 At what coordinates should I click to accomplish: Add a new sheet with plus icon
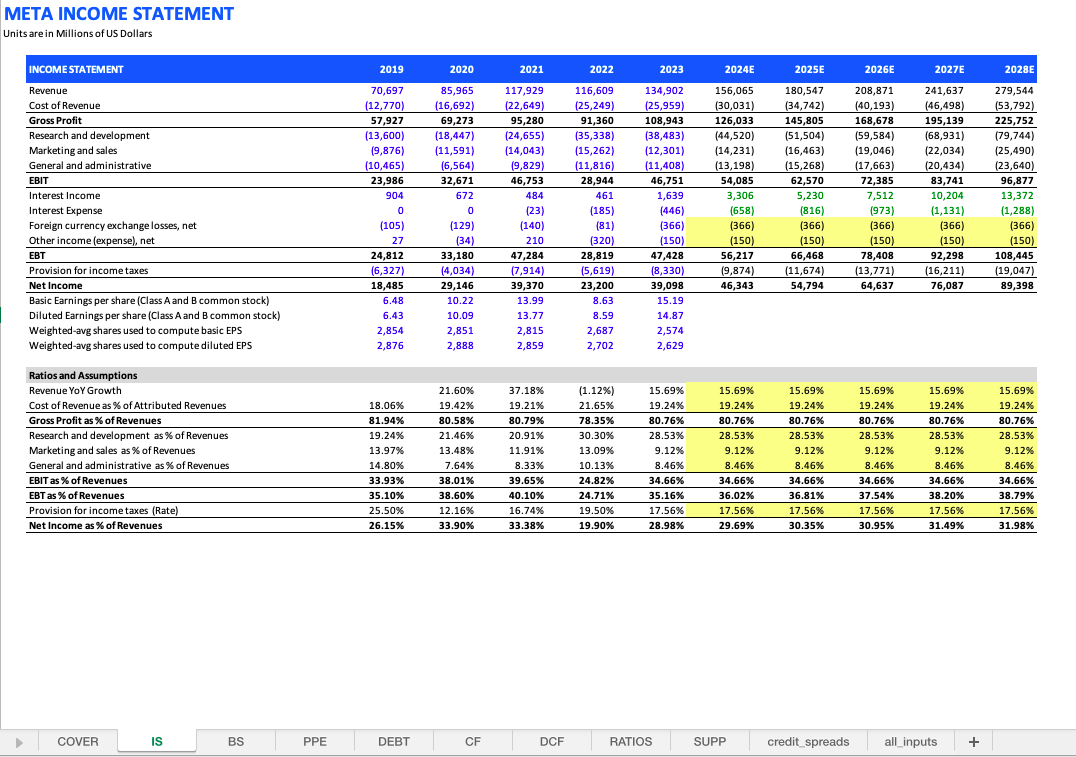click(973, 741)
